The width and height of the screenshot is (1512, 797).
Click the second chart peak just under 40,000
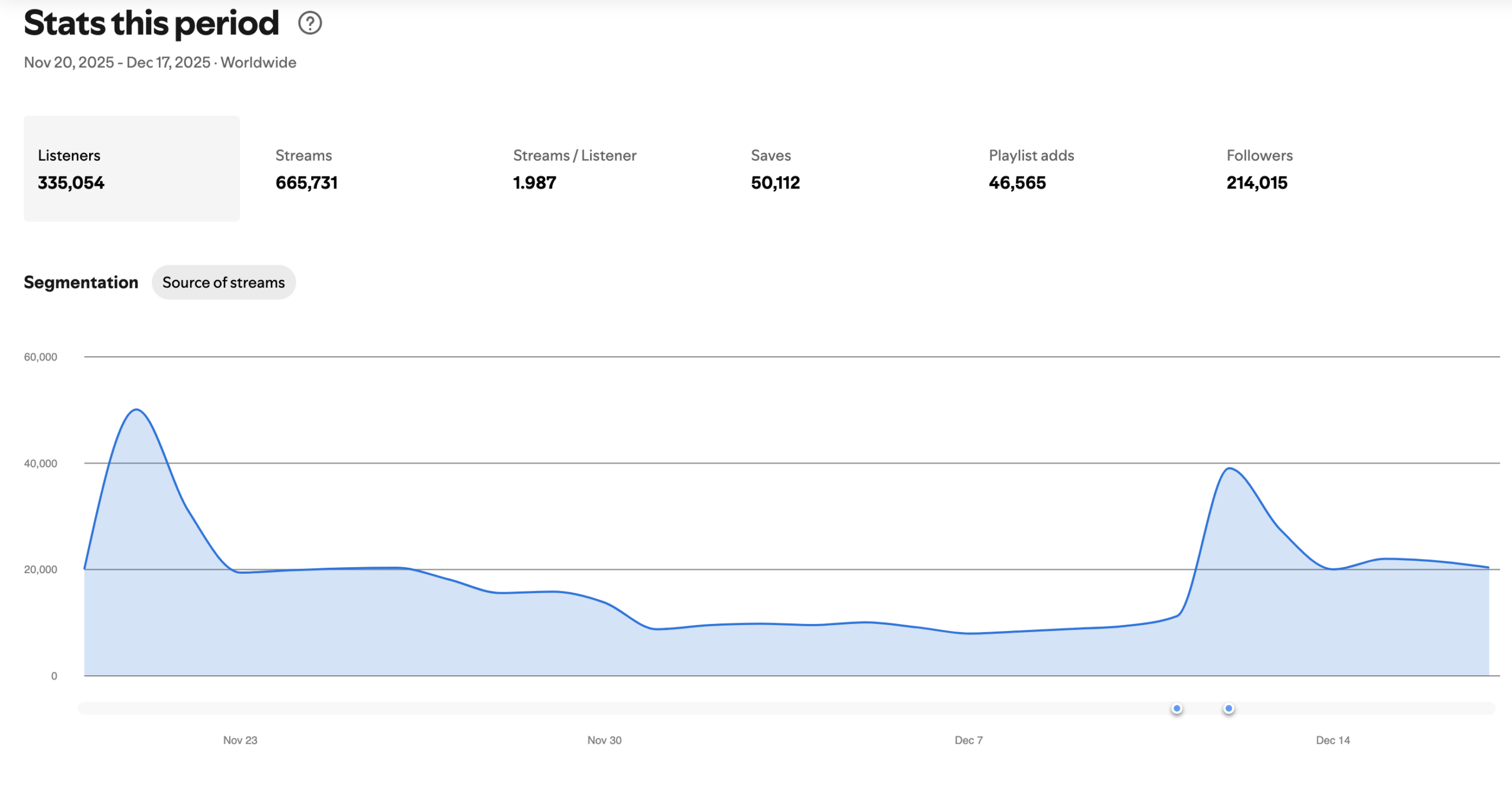[1229, 469]
